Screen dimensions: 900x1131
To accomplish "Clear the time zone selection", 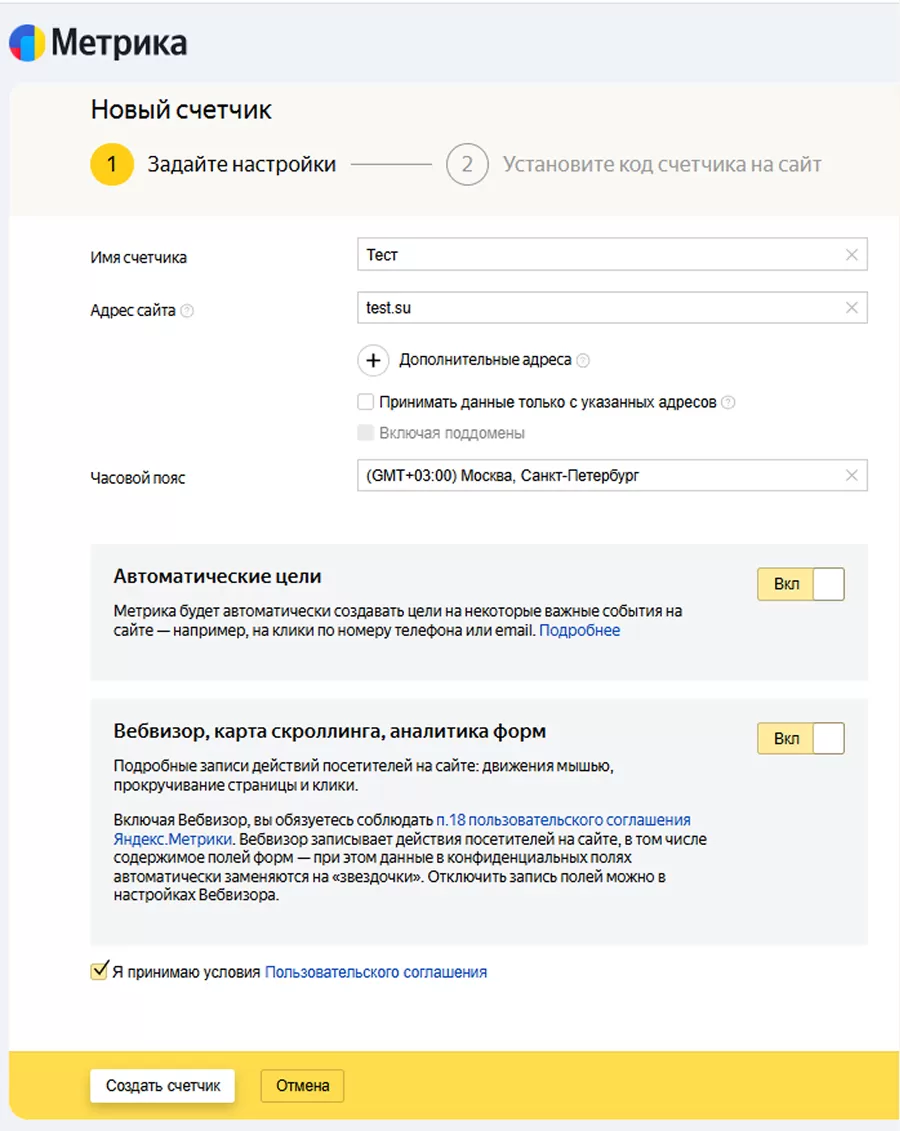I will [852, 476].
